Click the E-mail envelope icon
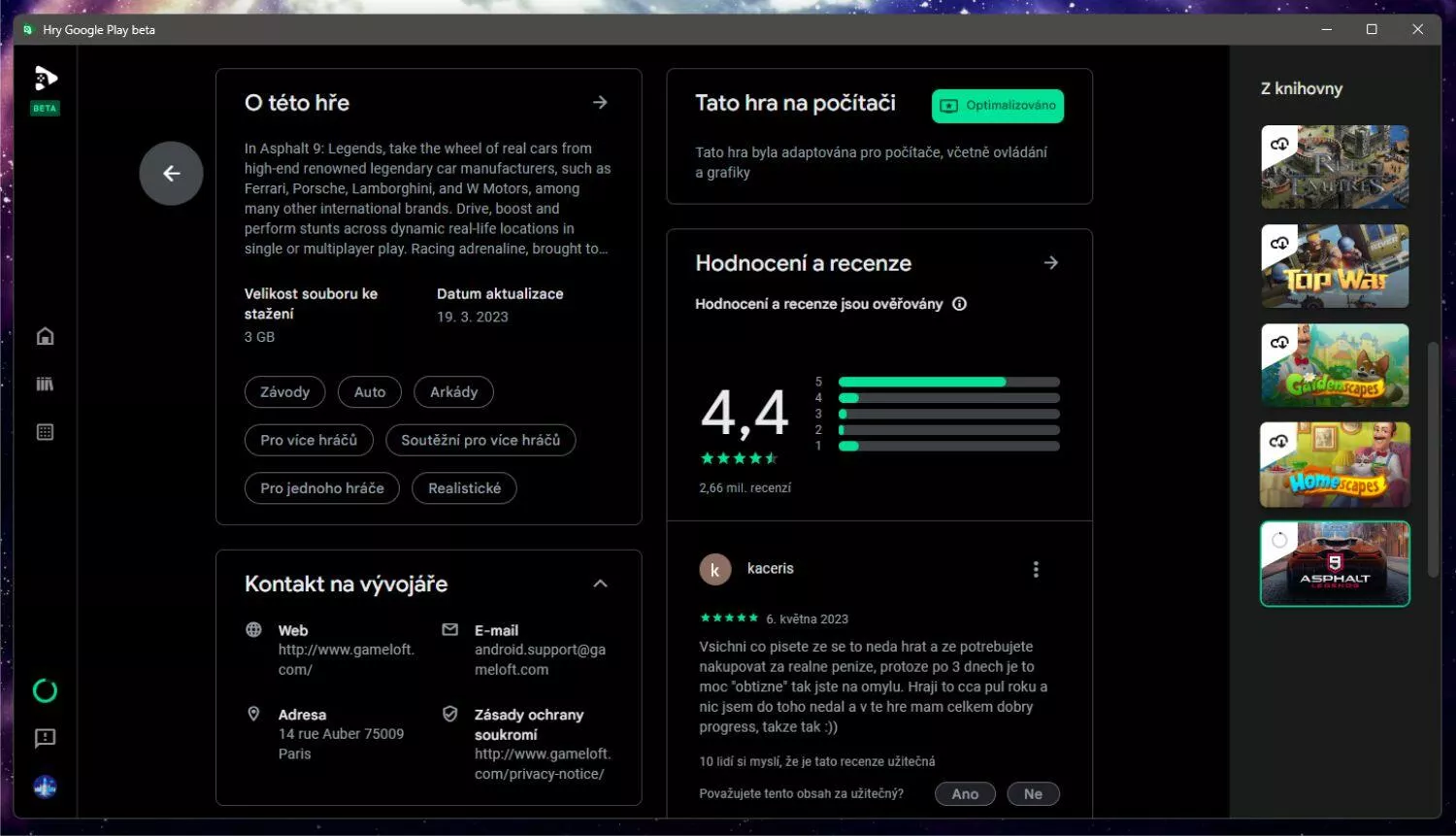1456x836 pixels. coord(449,629)
